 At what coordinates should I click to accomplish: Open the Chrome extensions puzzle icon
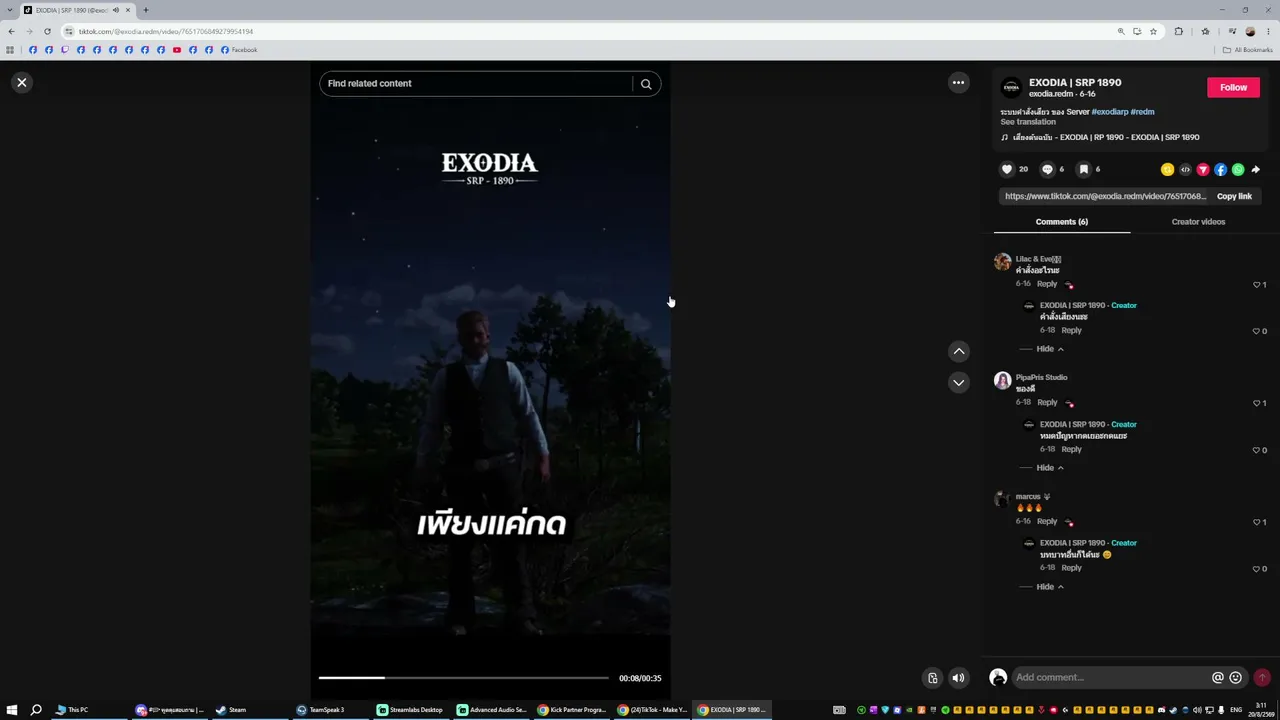click(1178, 32)
